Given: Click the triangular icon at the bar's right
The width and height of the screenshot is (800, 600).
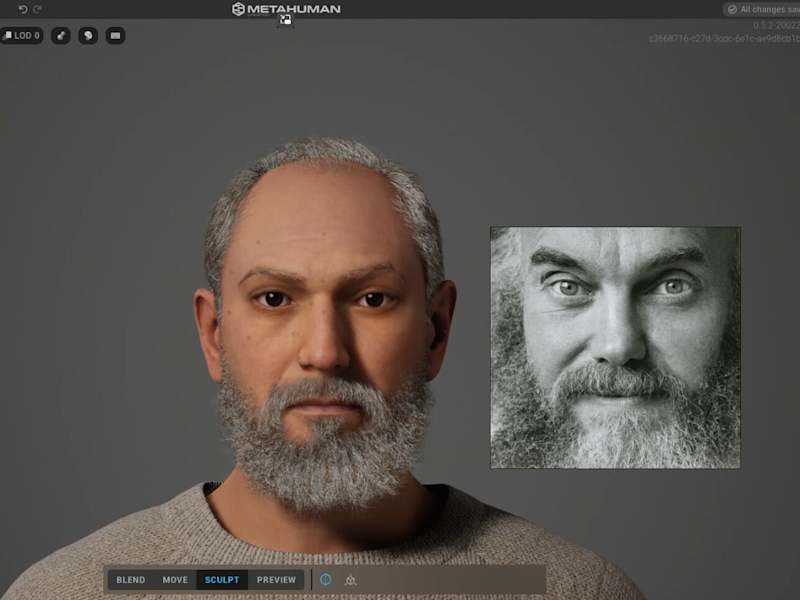Looking at the screenshot, I should pyautogui.click(x=351, y=580).
